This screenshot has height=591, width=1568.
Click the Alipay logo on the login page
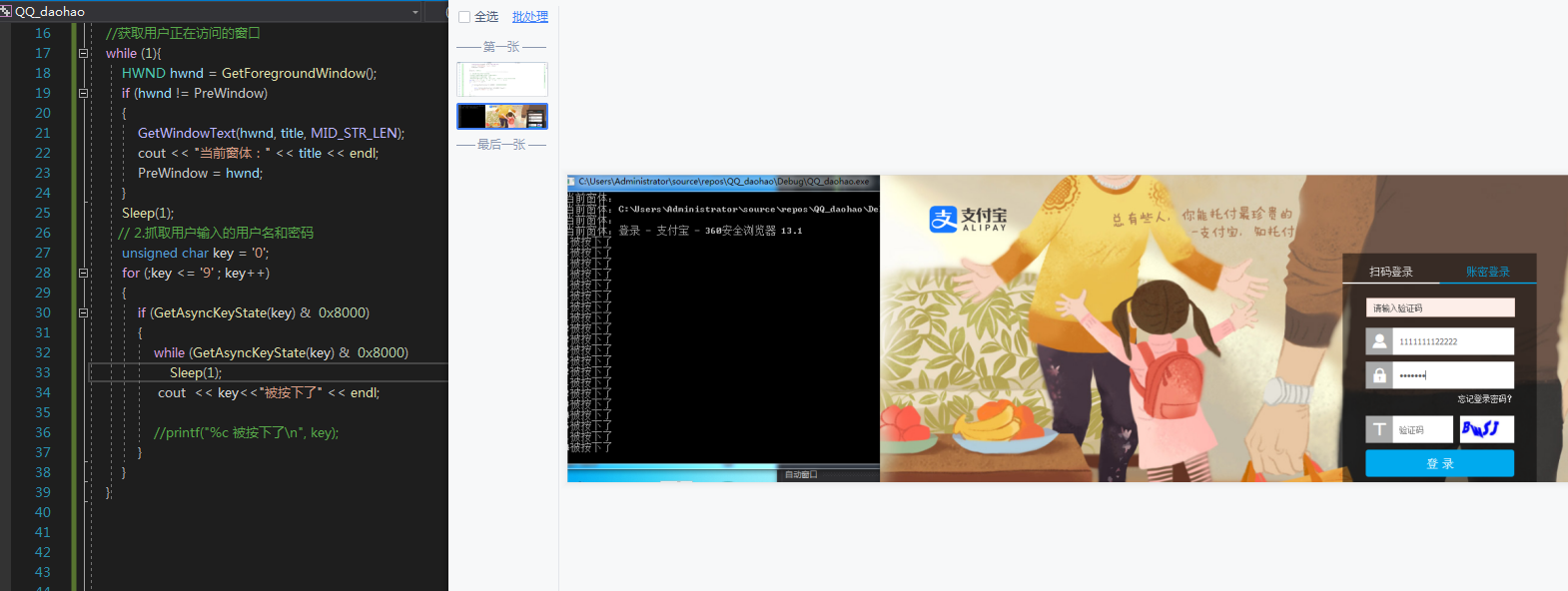pos(968,220)
